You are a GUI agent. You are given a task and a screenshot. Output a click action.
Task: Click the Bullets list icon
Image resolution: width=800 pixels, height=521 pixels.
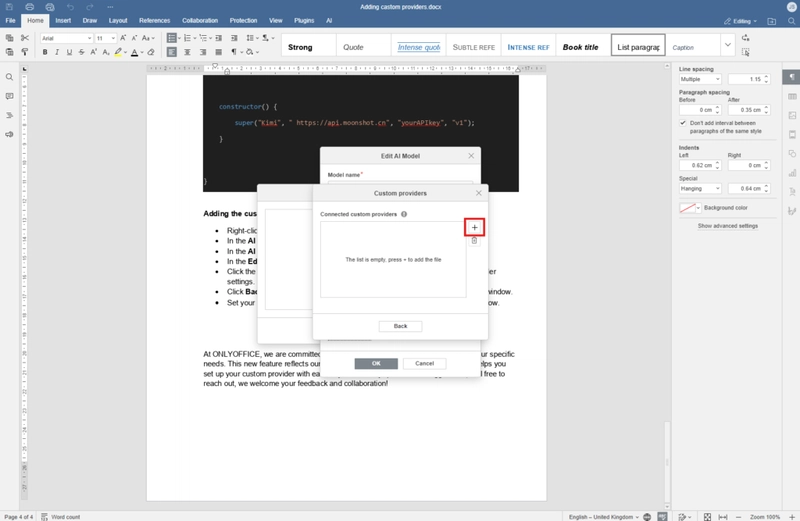(172, 38)
